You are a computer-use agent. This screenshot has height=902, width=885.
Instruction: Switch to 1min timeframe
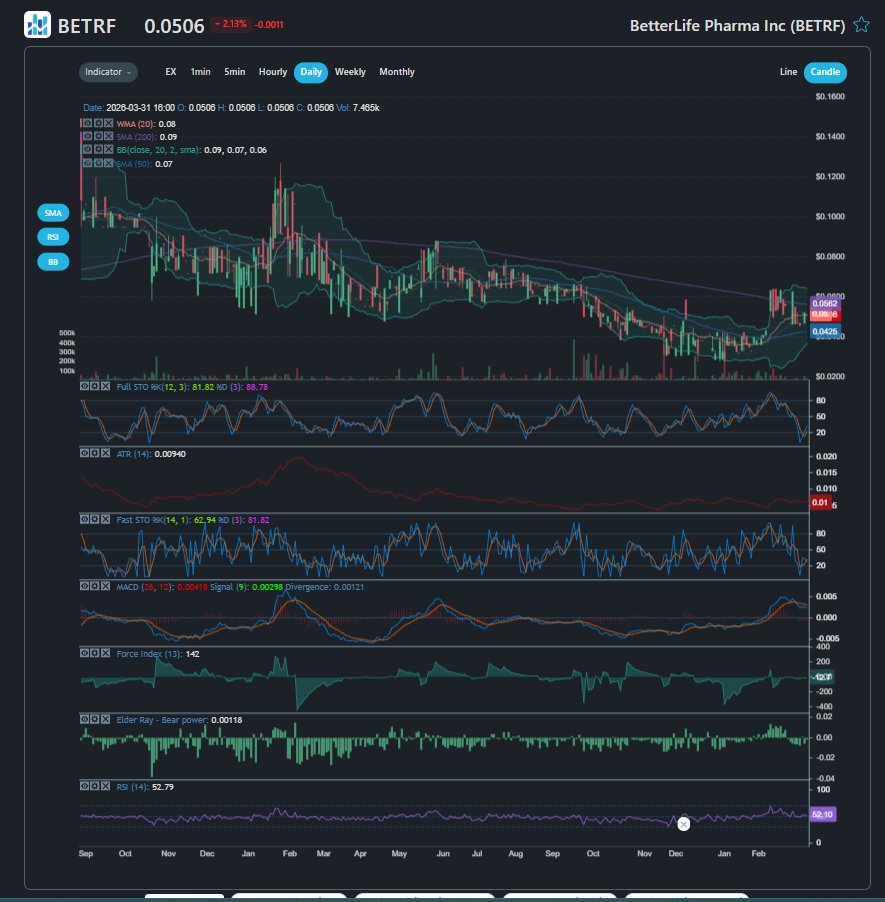[200, 72]
